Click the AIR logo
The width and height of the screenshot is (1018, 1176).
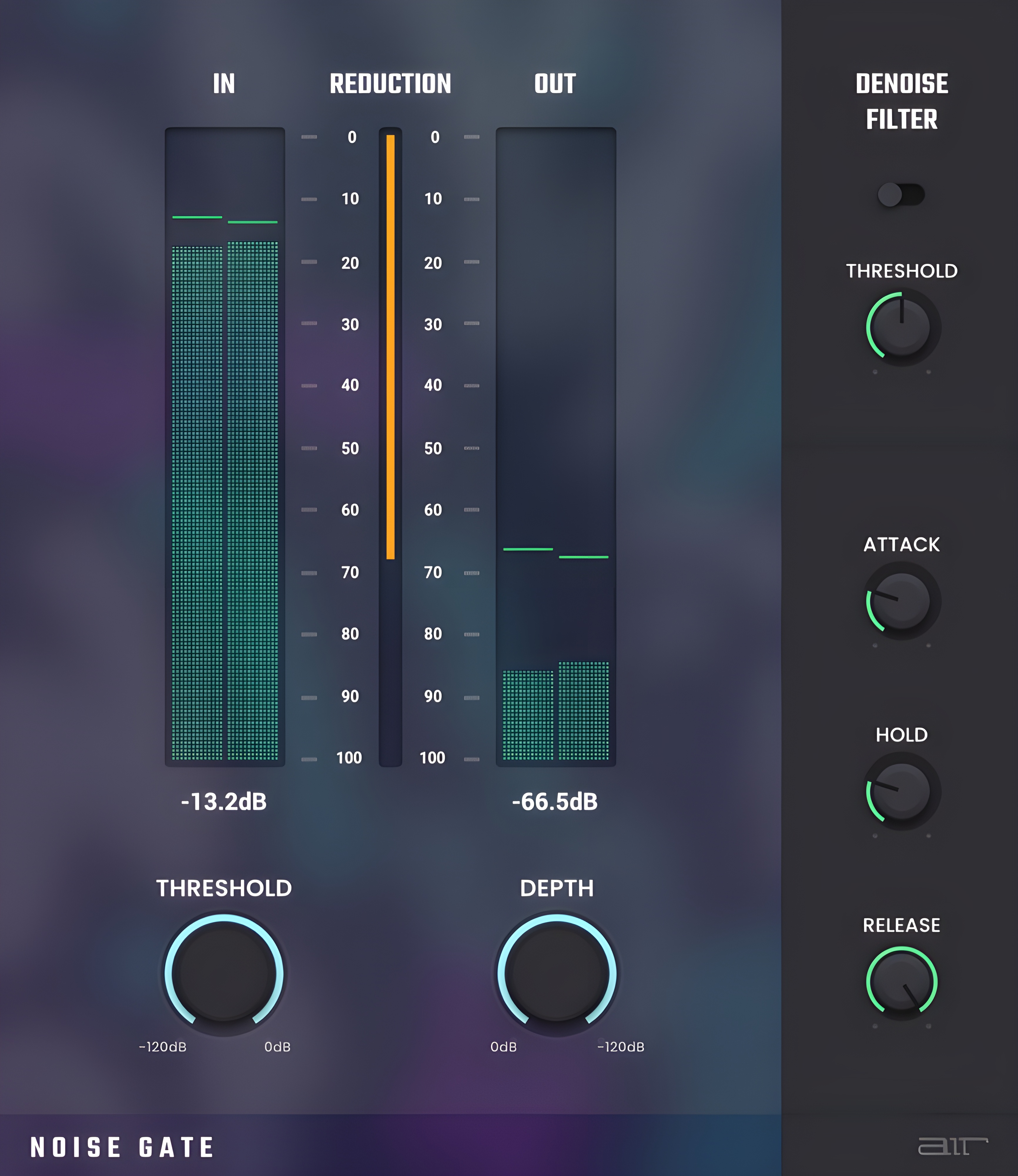pyautogui.click(x=953, y=1146)
